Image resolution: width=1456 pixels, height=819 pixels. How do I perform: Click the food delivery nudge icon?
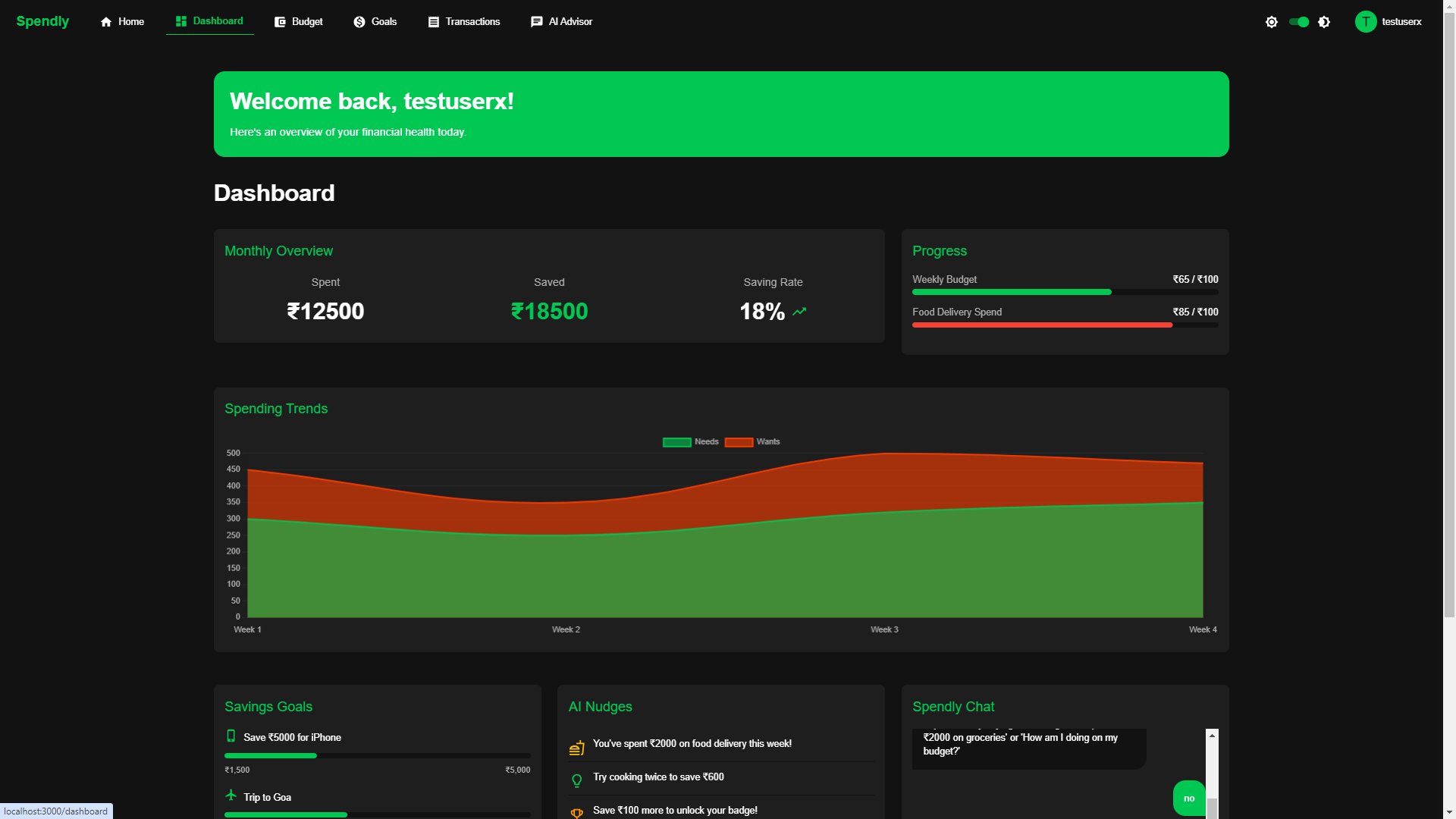coord(577,748)
